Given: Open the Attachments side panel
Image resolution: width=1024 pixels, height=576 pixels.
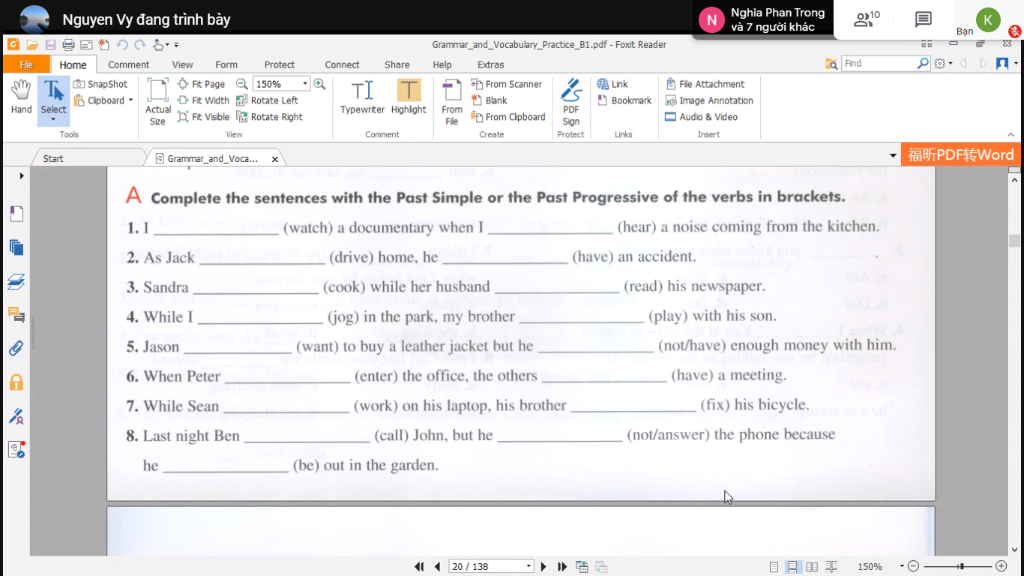Looking at the screenshot, I should point(16,348).
